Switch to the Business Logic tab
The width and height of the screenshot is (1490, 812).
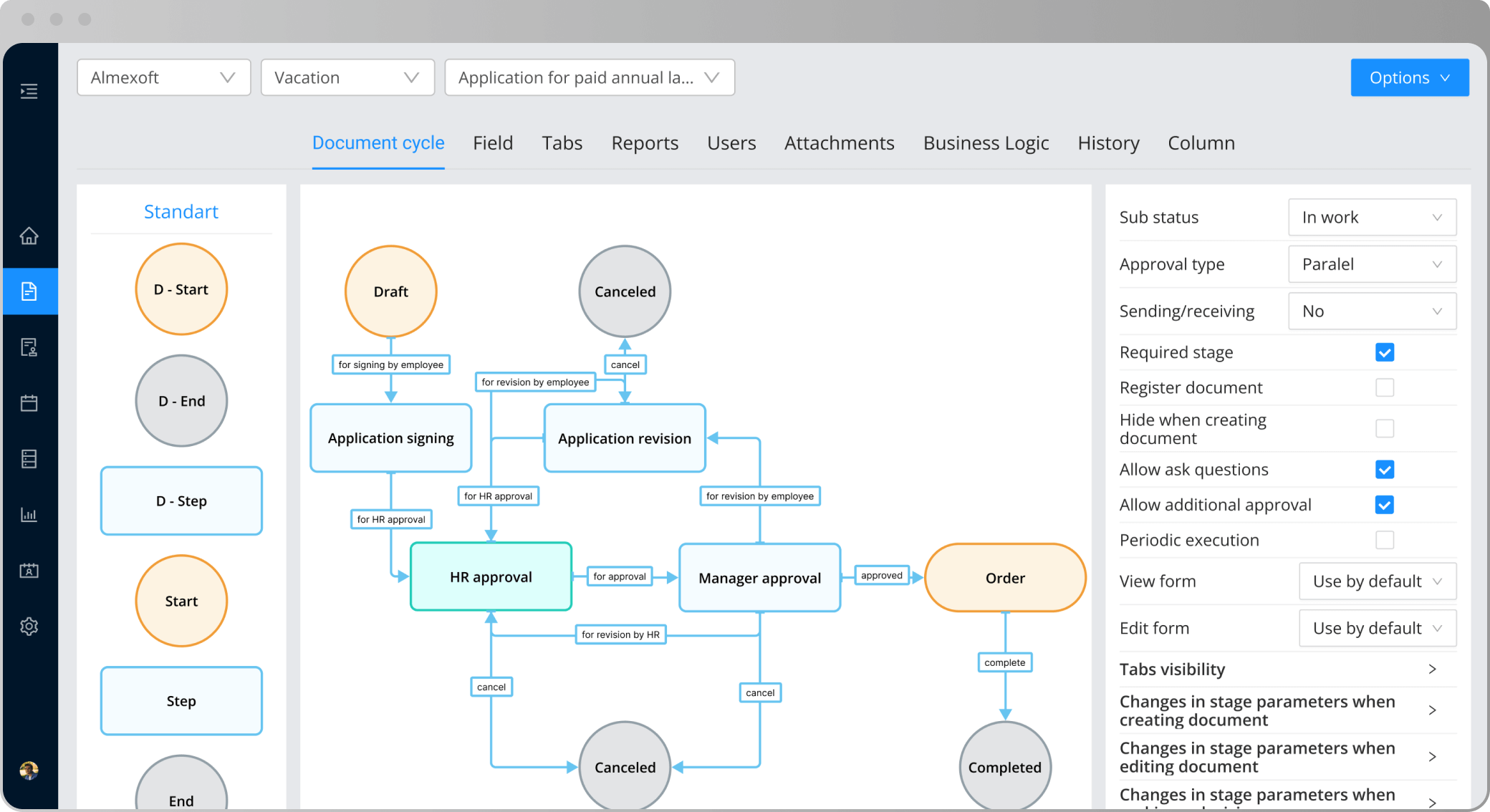pyautogui.click(x=986, y=143)
